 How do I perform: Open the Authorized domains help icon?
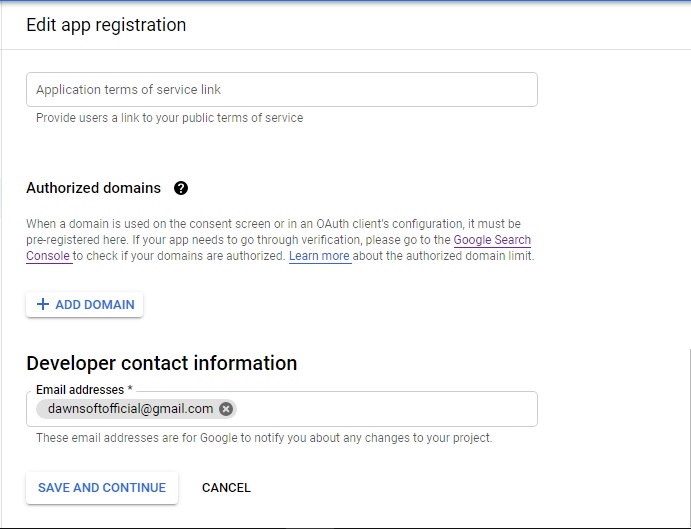(181, 188)
